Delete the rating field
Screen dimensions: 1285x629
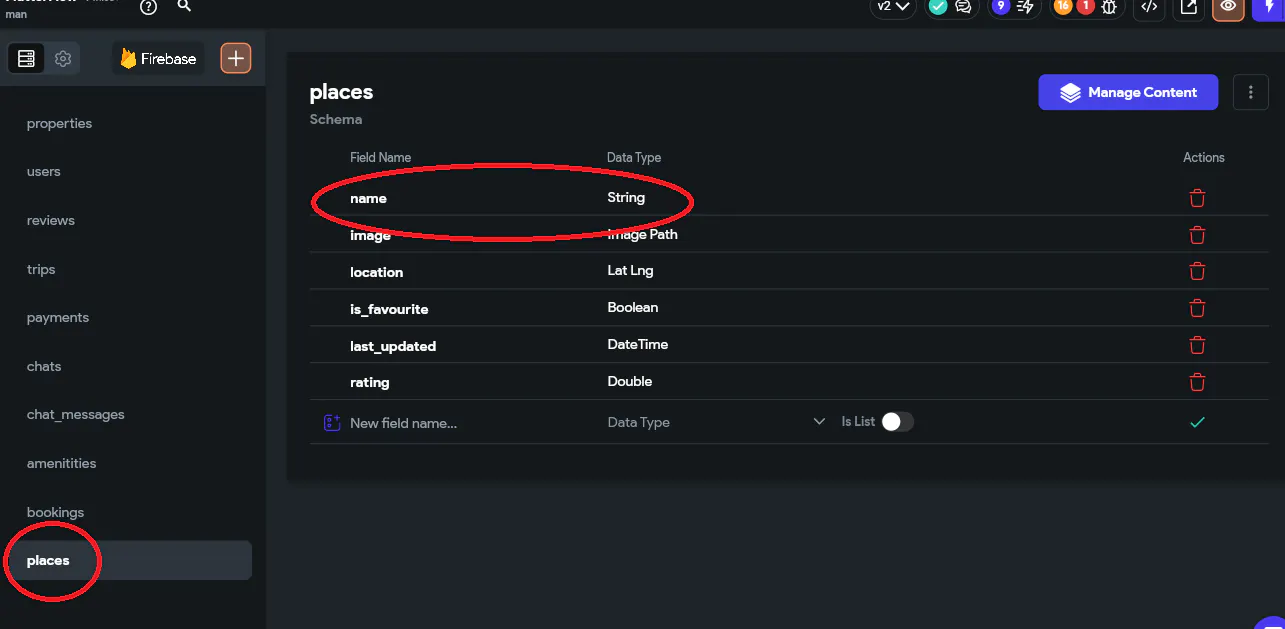point(1197,382)
